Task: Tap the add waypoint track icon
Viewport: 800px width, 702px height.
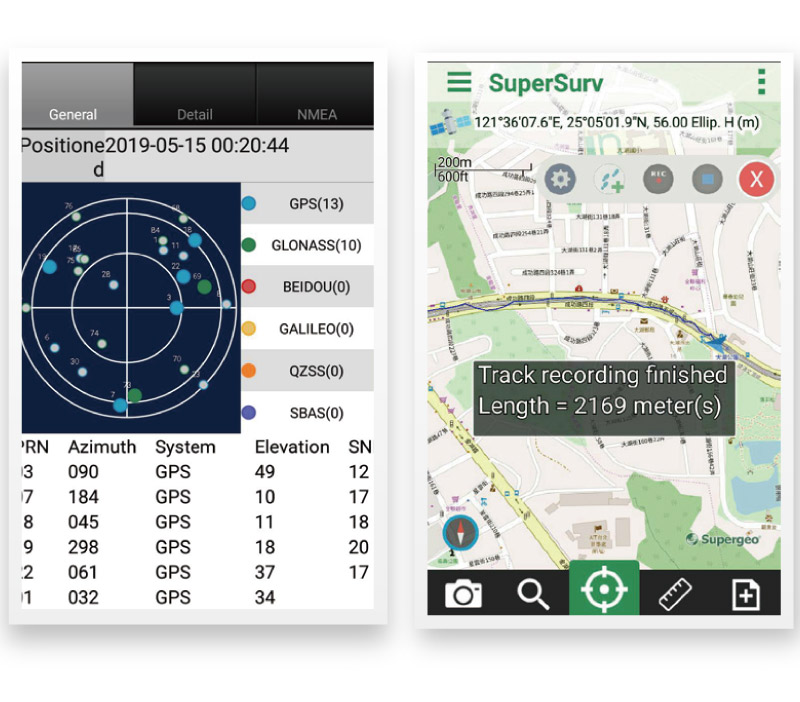Action: point(610,180)
